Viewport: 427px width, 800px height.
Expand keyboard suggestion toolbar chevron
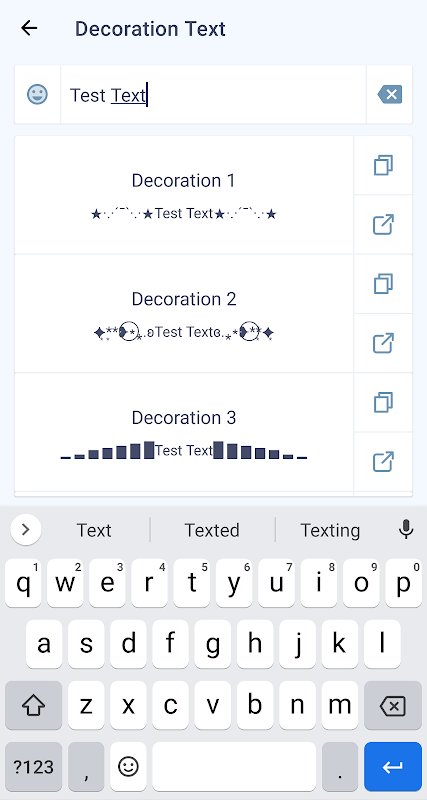click(x=26, y=530)
